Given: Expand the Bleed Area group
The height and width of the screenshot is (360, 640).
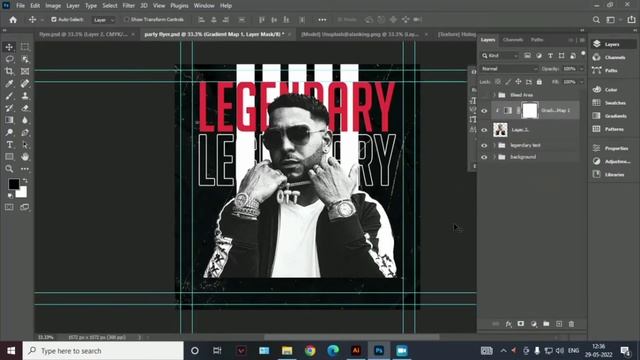Looking at the screenshot, I should tap(494, 95).
